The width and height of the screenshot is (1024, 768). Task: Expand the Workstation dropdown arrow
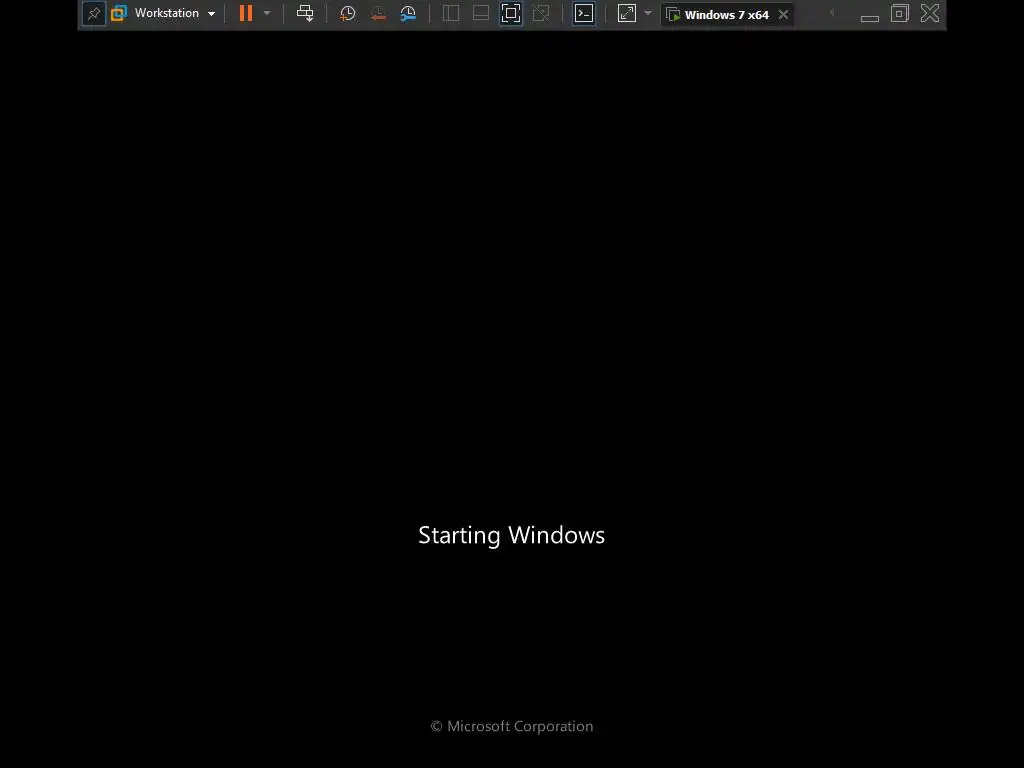coord(212,14)
